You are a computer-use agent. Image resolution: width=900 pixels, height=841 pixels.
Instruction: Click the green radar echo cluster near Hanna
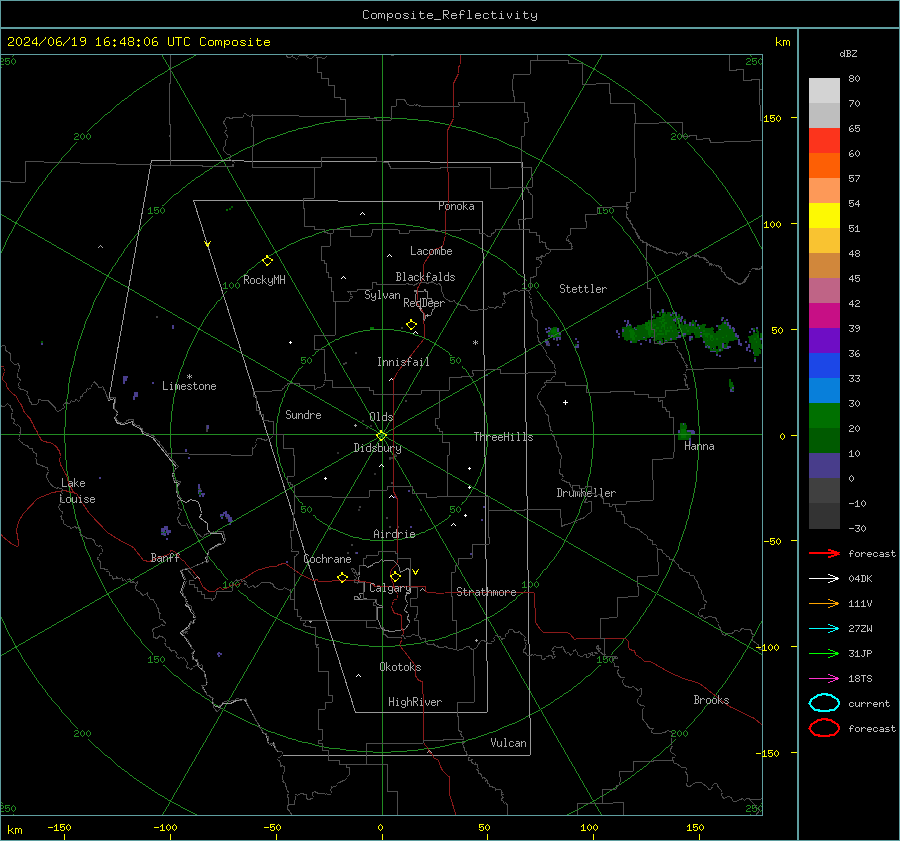coord(684,431)
